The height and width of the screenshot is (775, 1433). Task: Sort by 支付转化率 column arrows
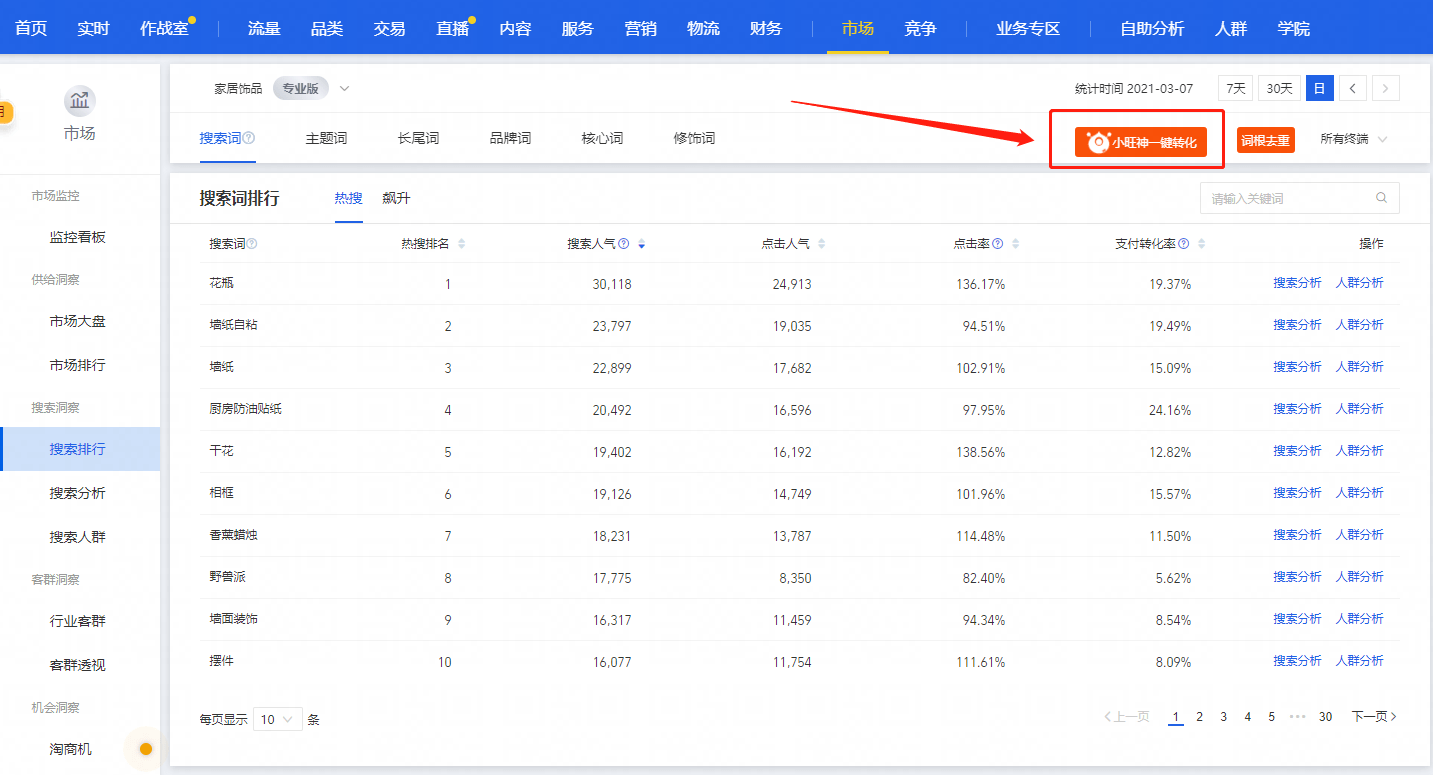[1201, 244]
